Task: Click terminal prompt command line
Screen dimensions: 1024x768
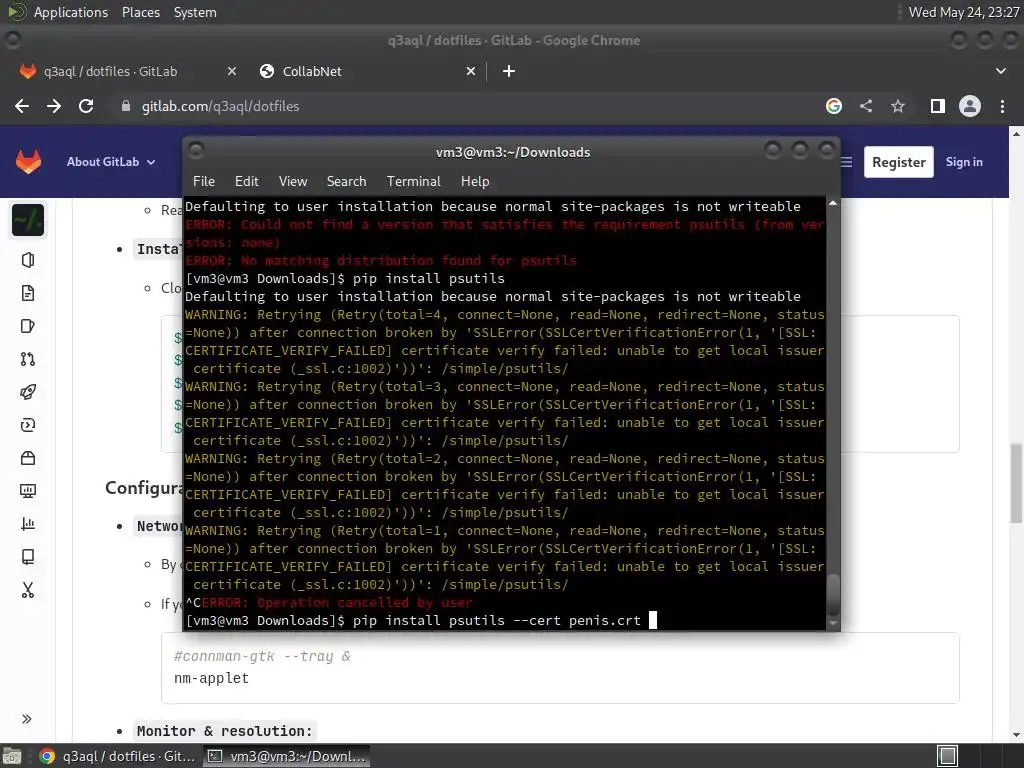Action: [414, 620]
